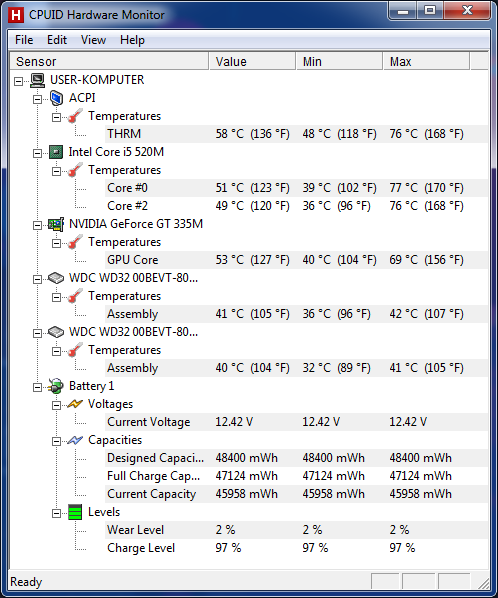Click the green Levels icon

click(75, 512)
